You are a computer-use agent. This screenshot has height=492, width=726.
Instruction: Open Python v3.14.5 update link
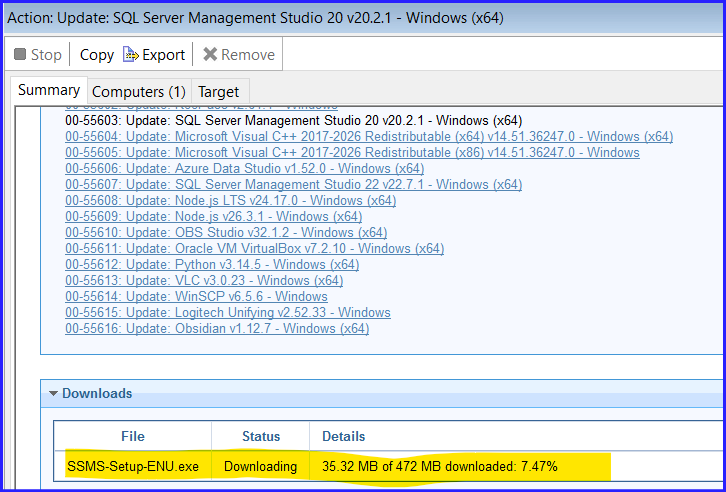(x=212, y=264)
